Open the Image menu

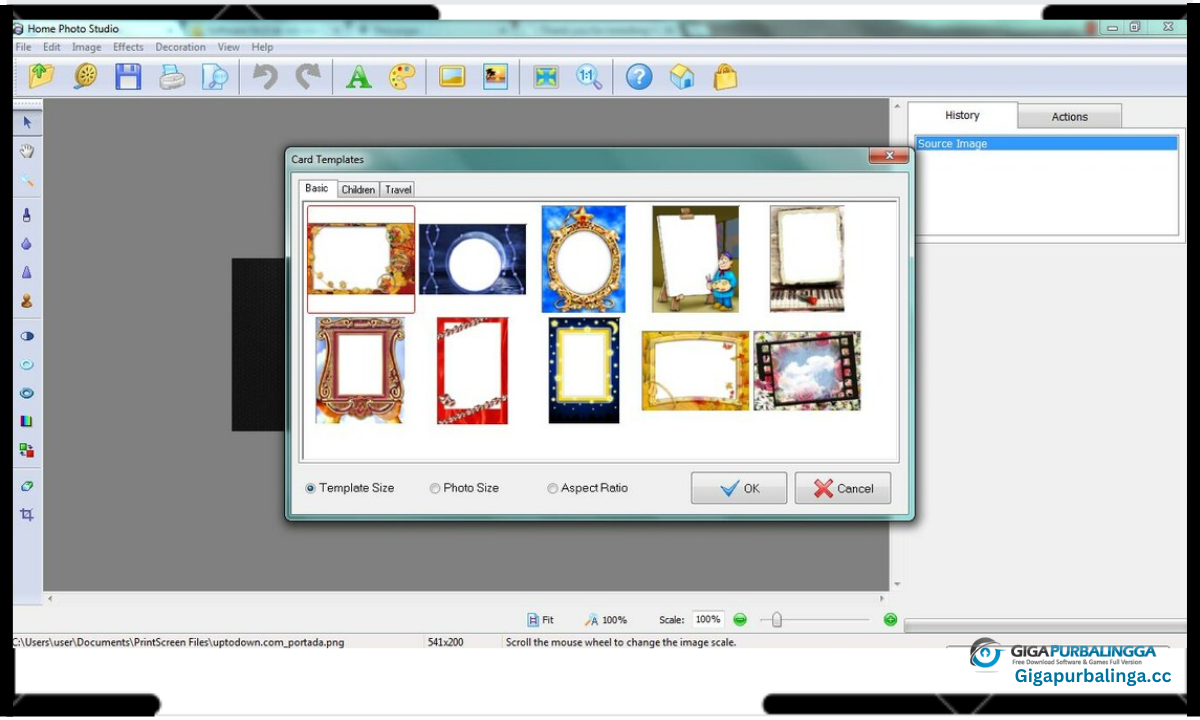coord(87,47)
